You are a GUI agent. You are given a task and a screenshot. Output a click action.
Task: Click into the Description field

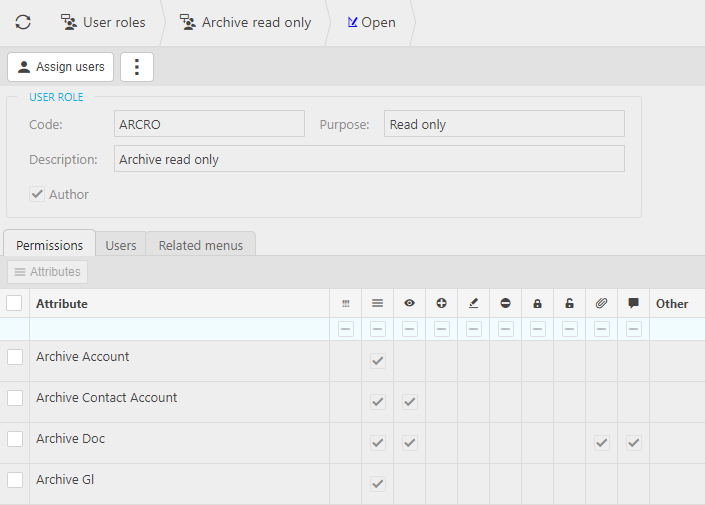369,159
